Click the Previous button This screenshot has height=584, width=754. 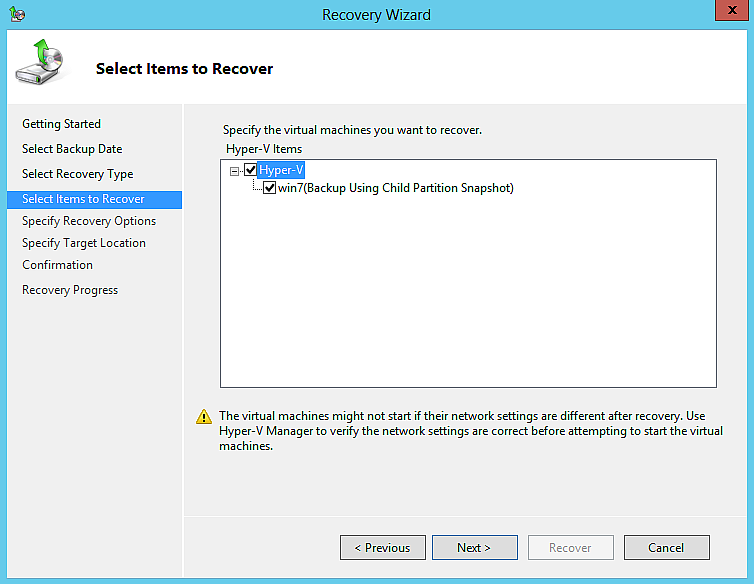[383, 547]
